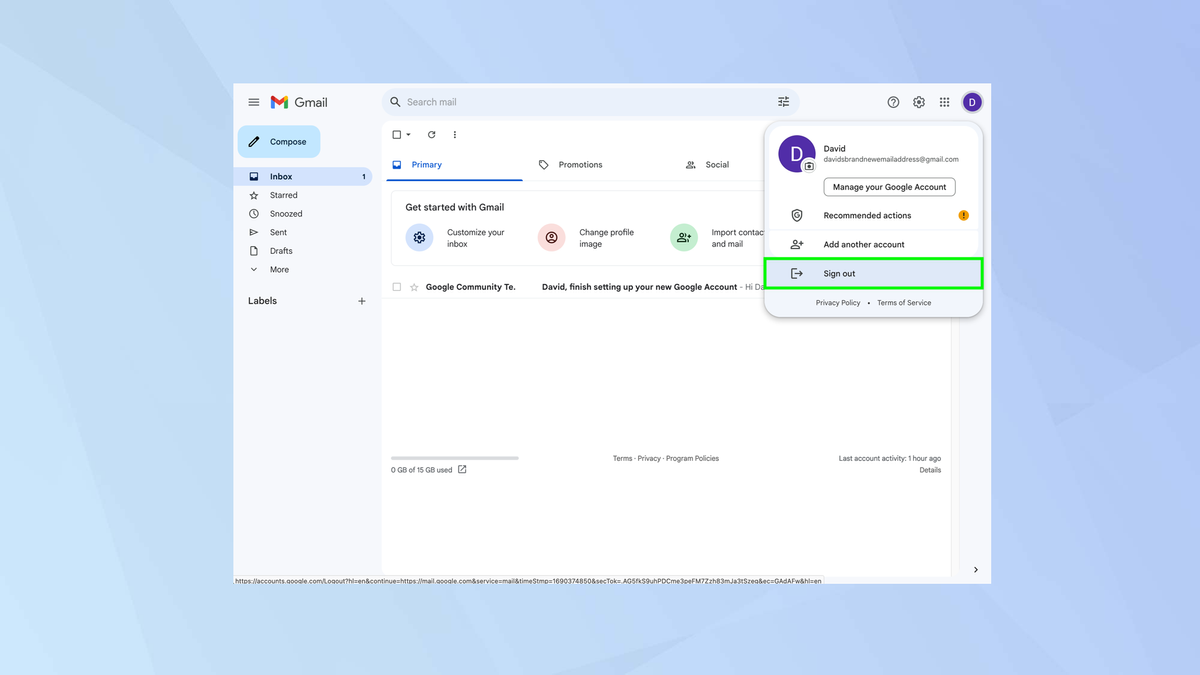Switch to the Promotions tab
The image size is (1200, 675).
[580, 164]
